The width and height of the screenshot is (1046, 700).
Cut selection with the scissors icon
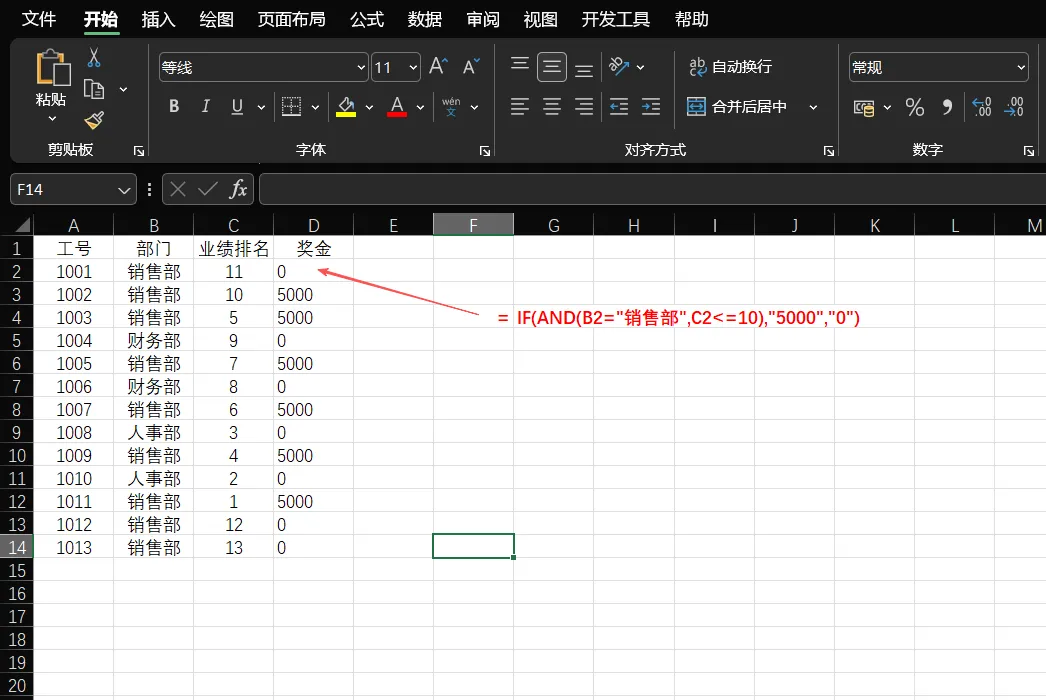click(x=94, y=58)
